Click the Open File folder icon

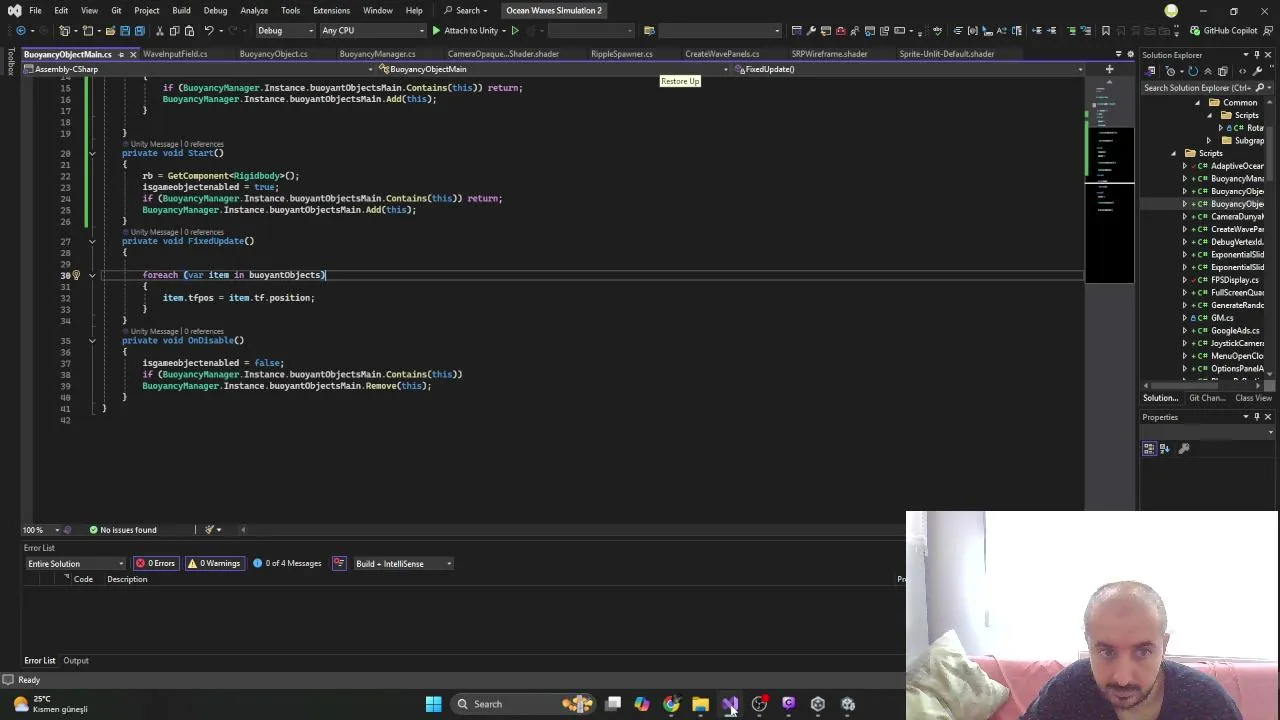110,30
